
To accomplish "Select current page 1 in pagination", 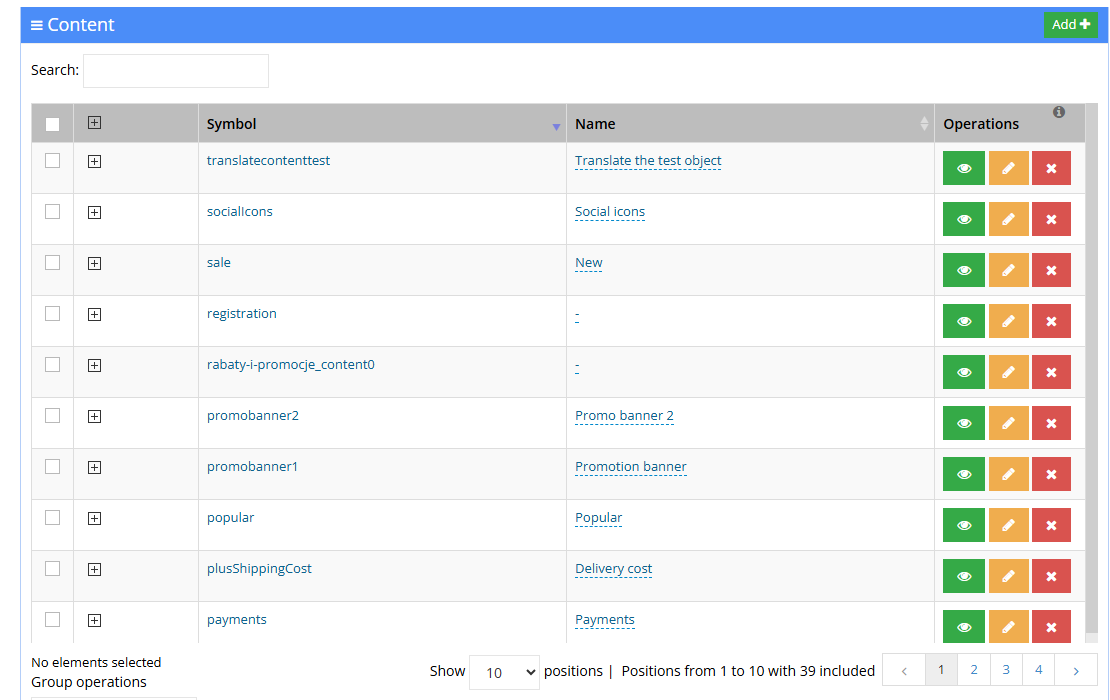I will pyautogui.click(x=941, y=670).
